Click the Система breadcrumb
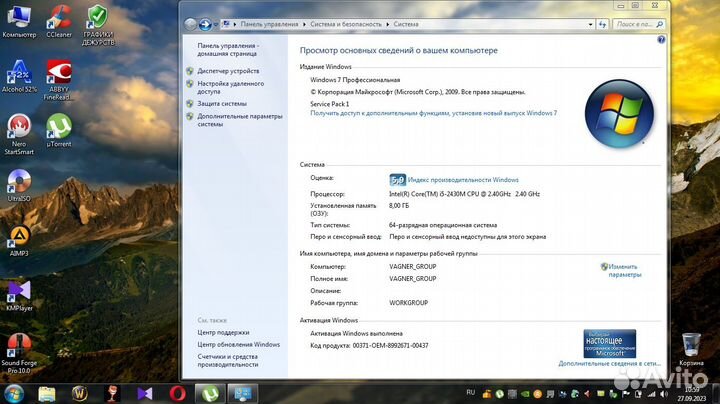Image resolution: width=720 pixels, height=404 pixels. 406,24
